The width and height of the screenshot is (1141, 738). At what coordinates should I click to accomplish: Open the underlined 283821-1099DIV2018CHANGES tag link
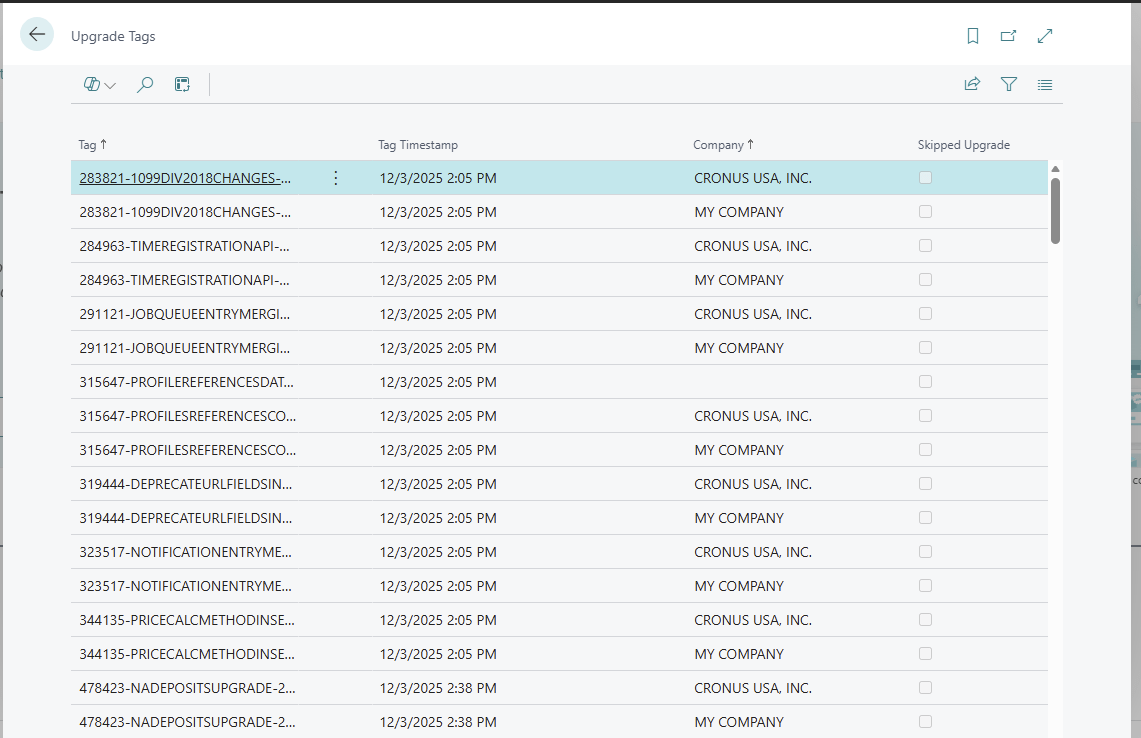185,179
